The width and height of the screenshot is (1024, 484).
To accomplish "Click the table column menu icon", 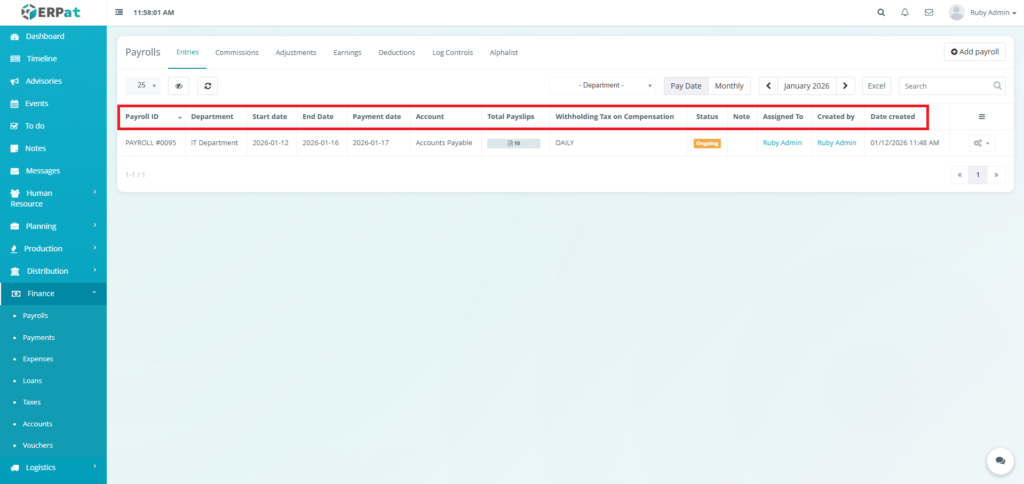I will point(981,117).
